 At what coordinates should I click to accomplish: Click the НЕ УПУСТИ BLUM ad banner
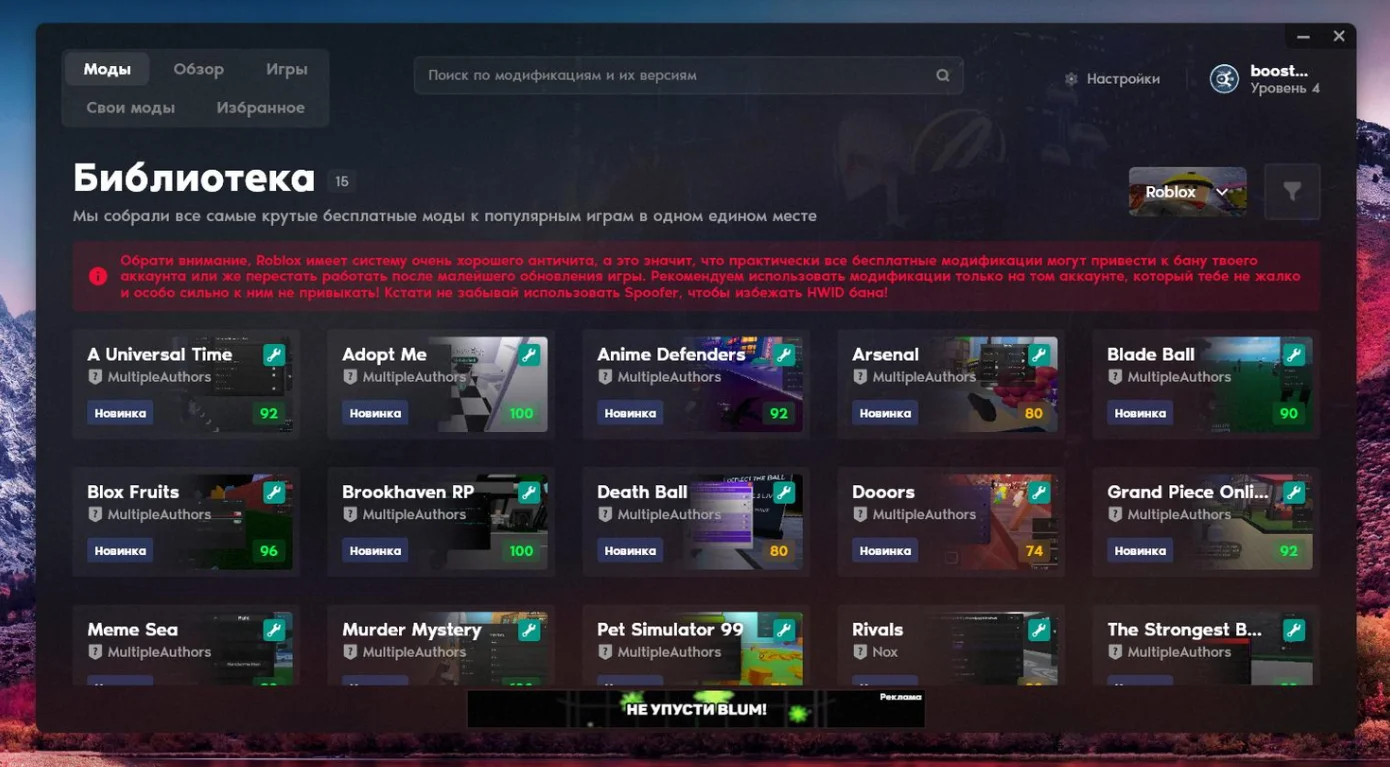pos(695,709)
